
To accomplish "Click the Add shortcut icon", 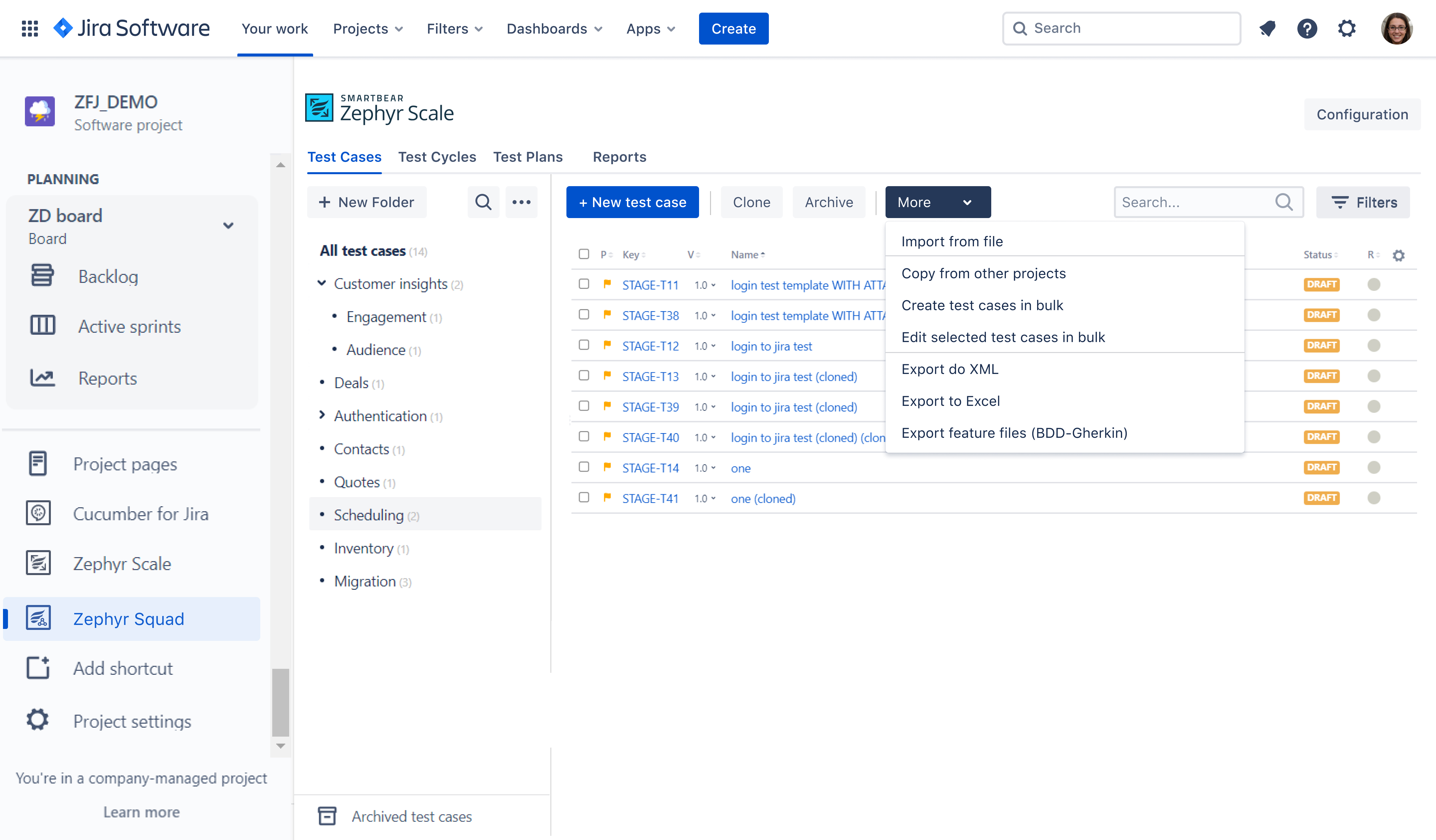I will coord(38,668).
